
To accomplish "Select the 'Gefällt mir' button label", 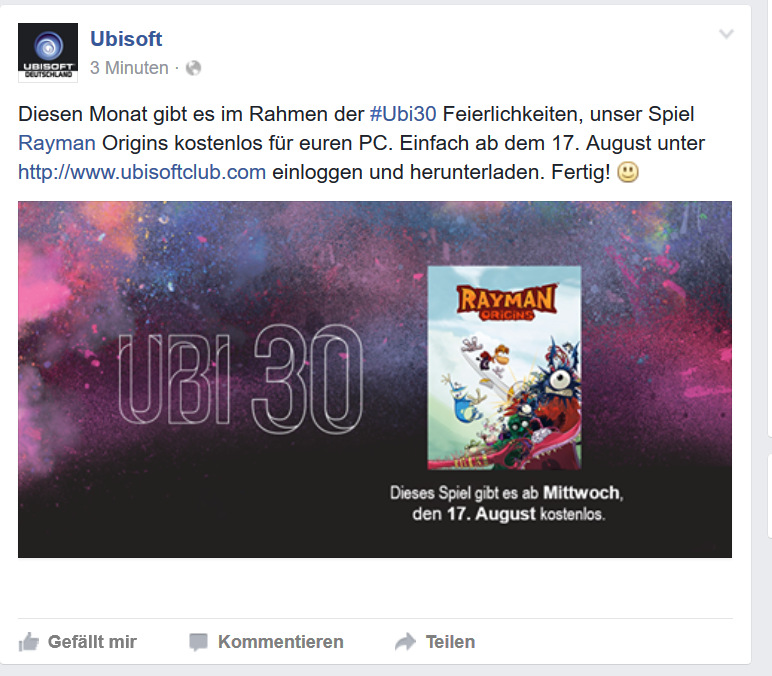I will coord(92,642).
